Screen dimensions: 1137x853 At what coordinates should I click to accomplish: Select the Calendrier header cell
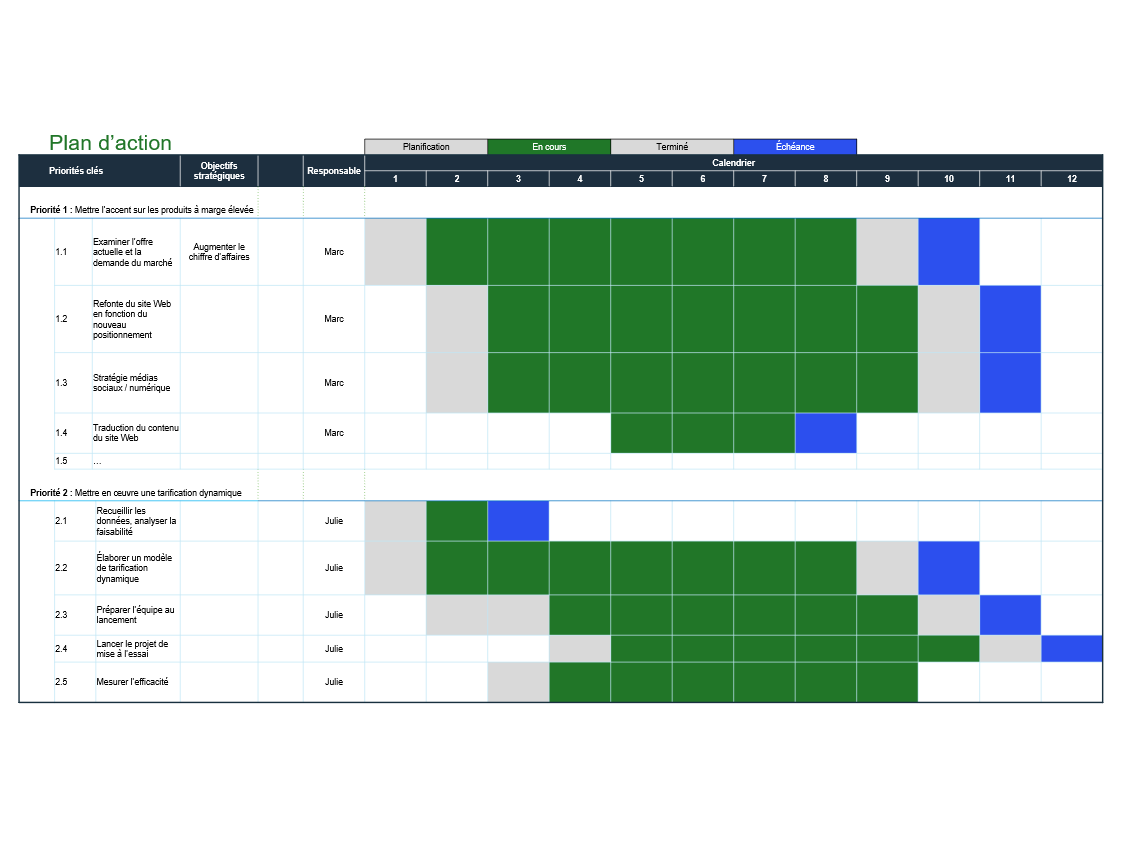pos(733,162)
